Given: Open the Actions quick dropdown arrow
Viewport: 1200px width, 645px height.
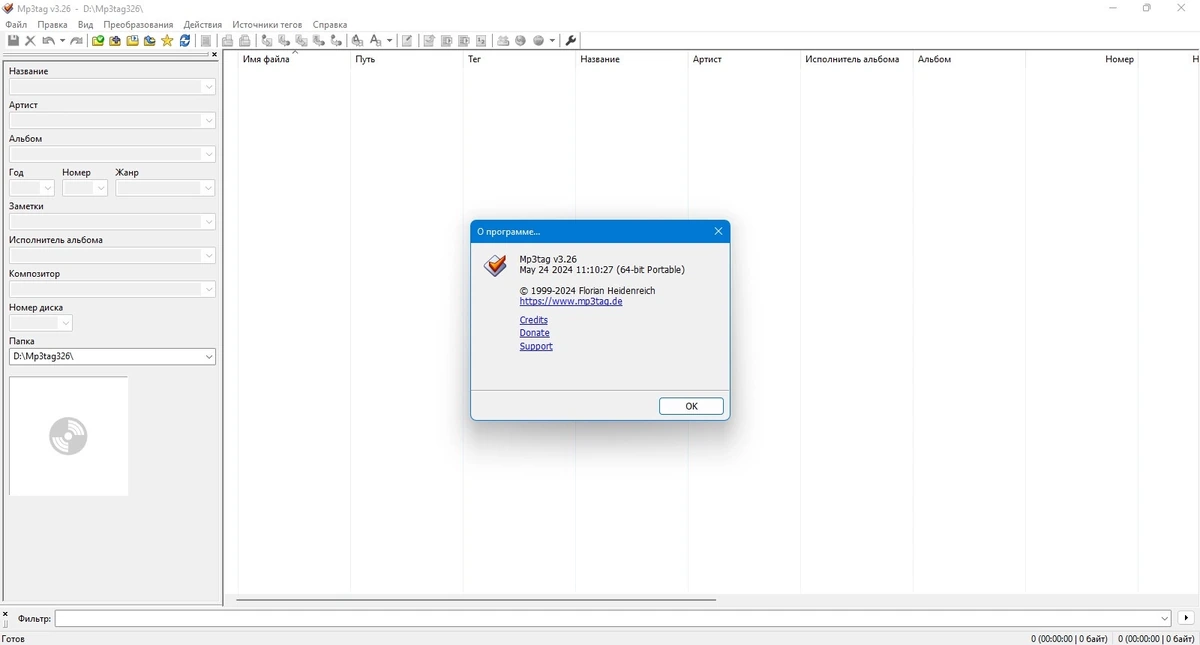Looking at the screenshot, I should [x=389, y=41].
